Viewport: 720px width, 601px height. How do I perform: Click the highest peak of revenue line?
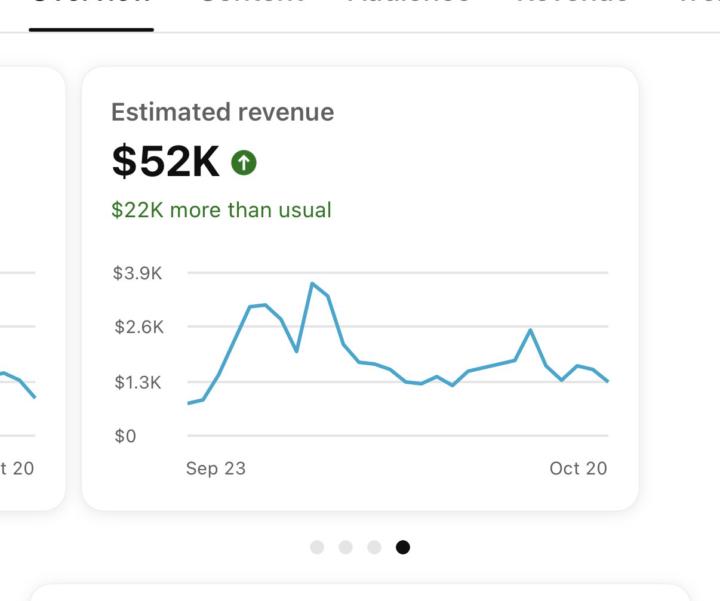click(x=312, y=283)
